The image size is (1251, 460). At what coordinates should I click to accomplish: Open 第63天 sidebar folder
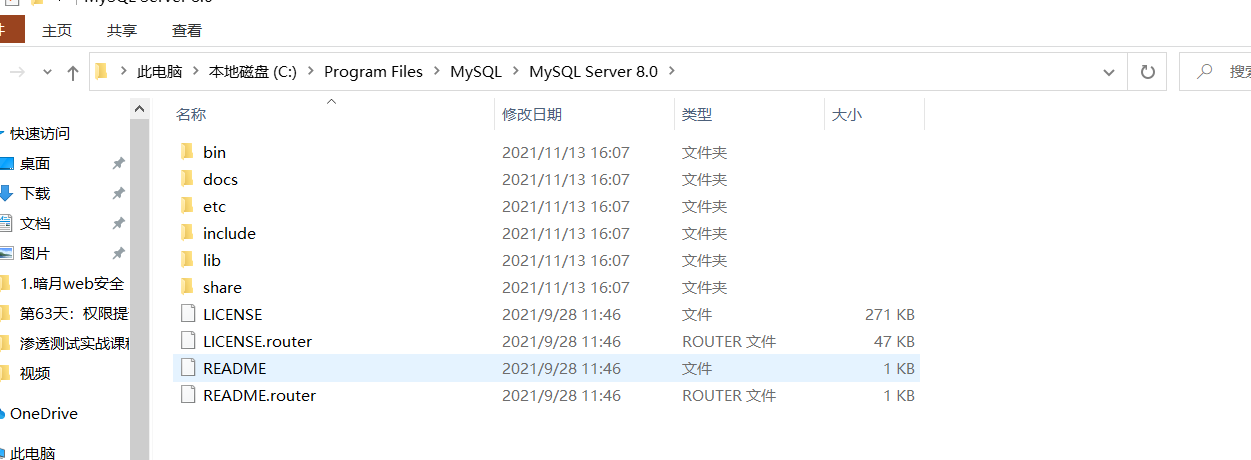[74, 313]
